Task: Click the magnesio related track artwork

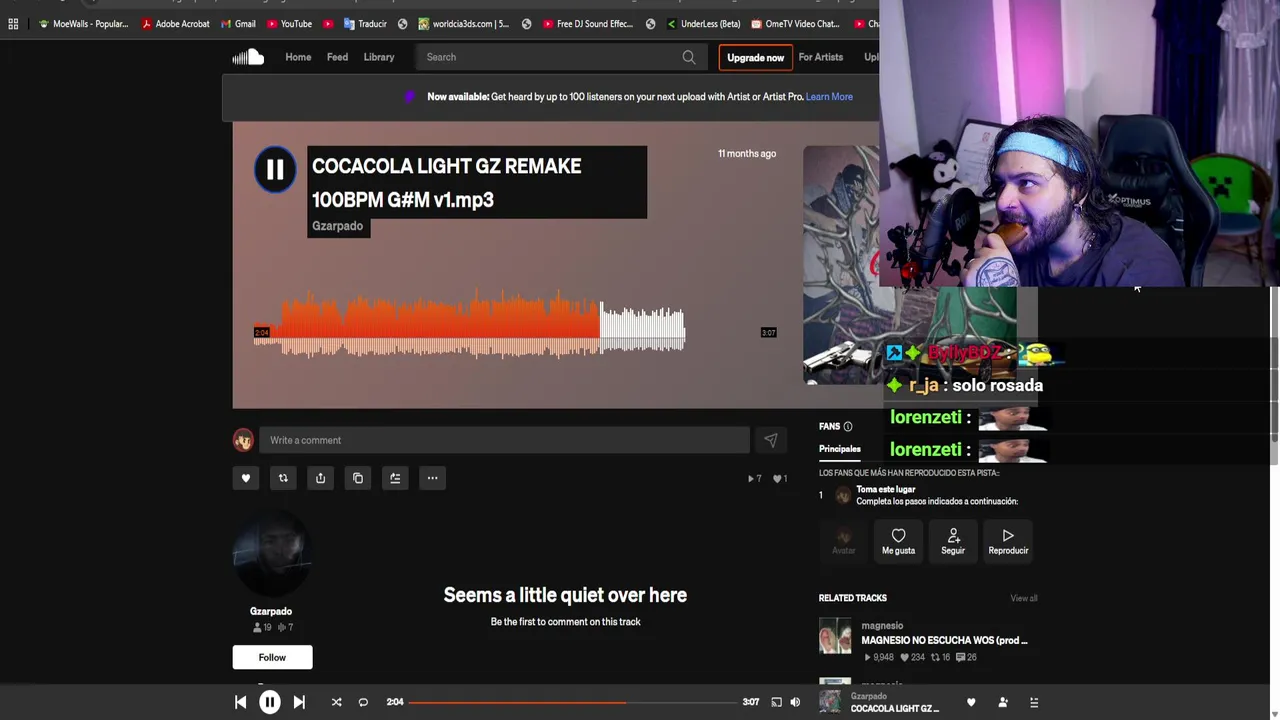Action: pyautogui.click(x=835, y=636)
